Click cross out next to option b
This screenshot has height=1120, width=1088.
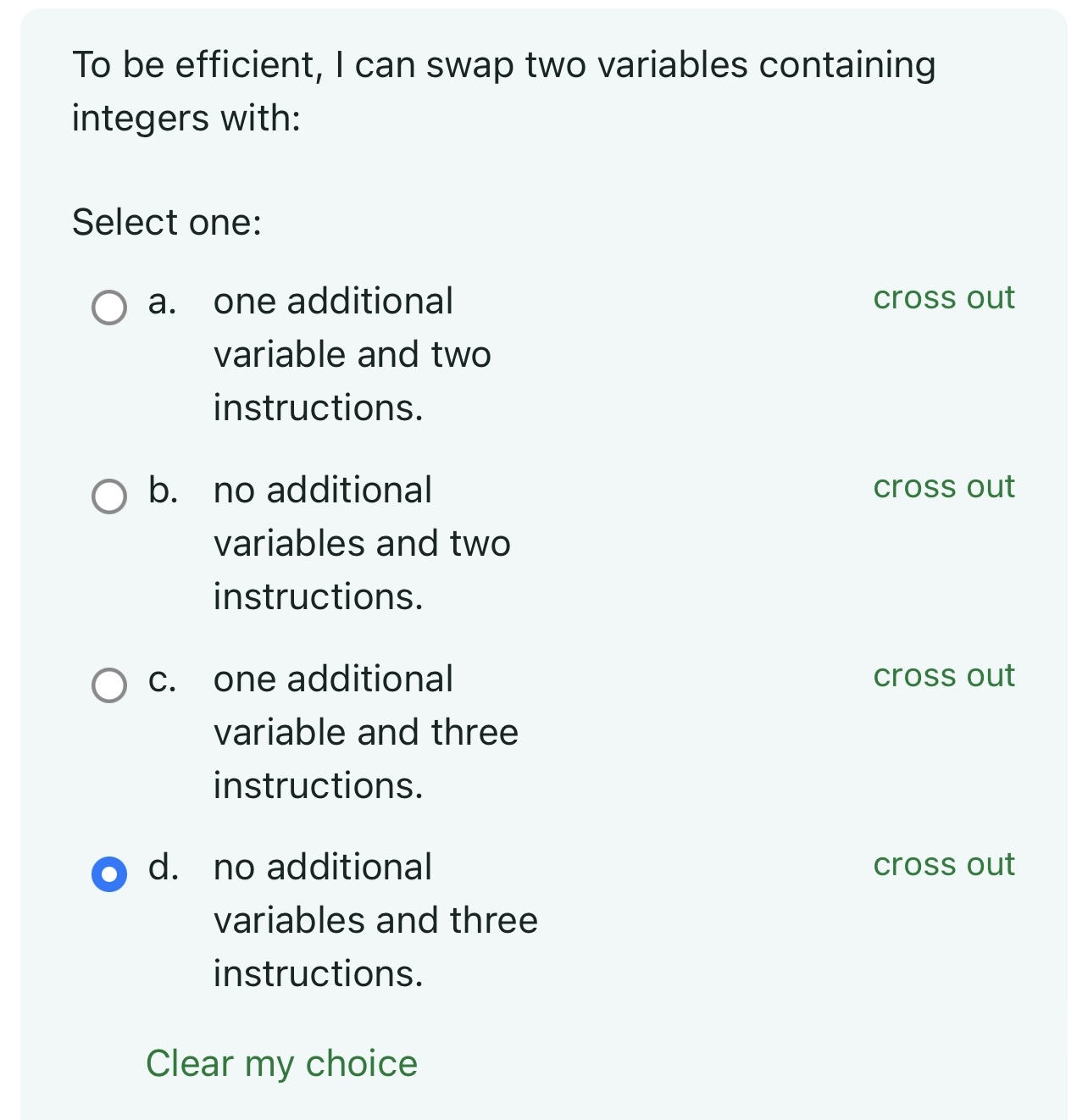[x=943, y=488]
